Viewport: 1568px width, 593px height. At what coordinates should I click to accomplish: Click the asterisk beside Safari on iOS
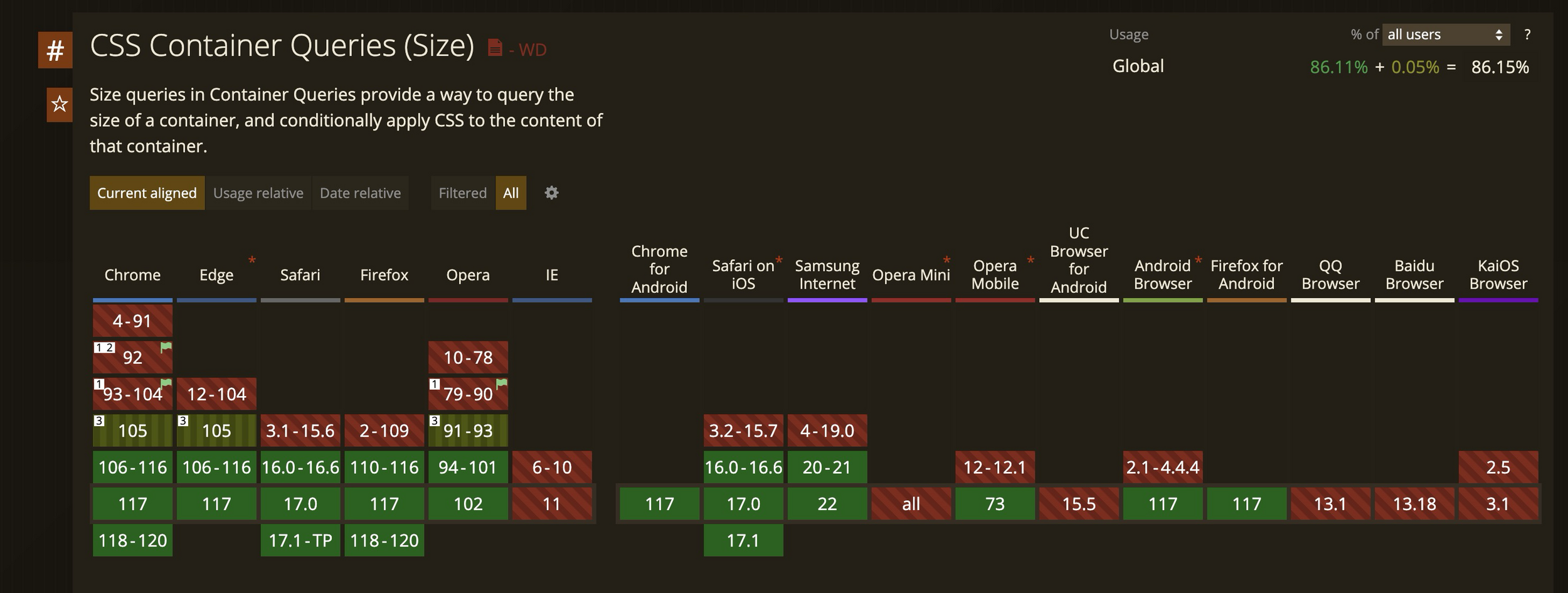click(x=779, y=260)
